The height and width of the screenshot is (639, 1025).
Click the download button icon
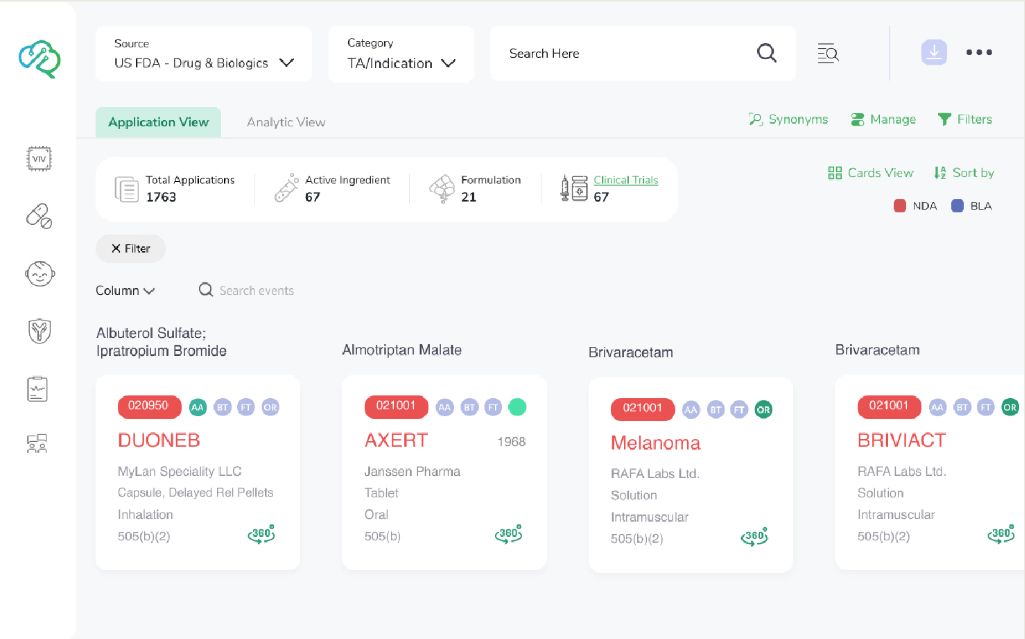933,52
